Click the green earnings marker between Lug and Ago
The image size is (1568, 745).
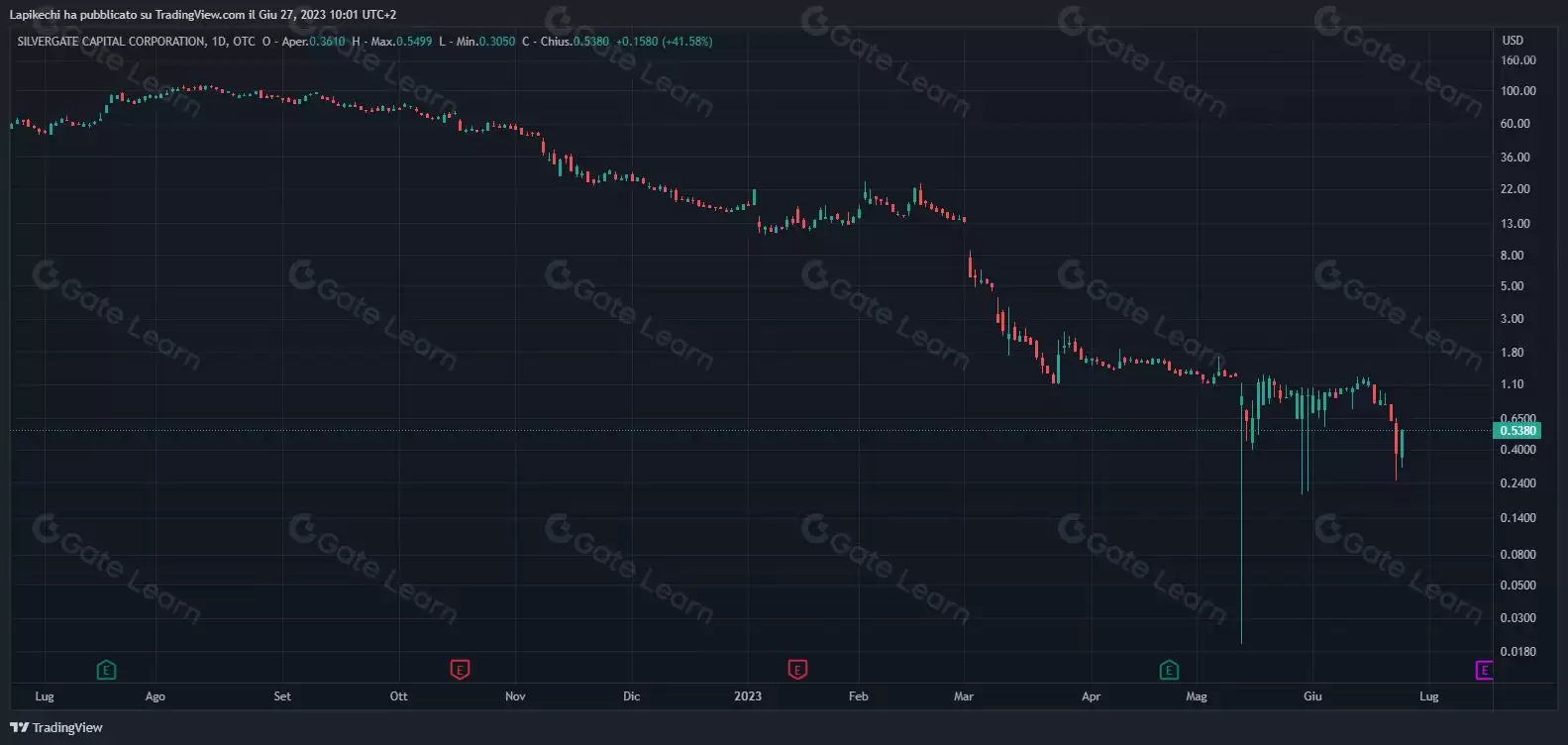pos(106,671)
